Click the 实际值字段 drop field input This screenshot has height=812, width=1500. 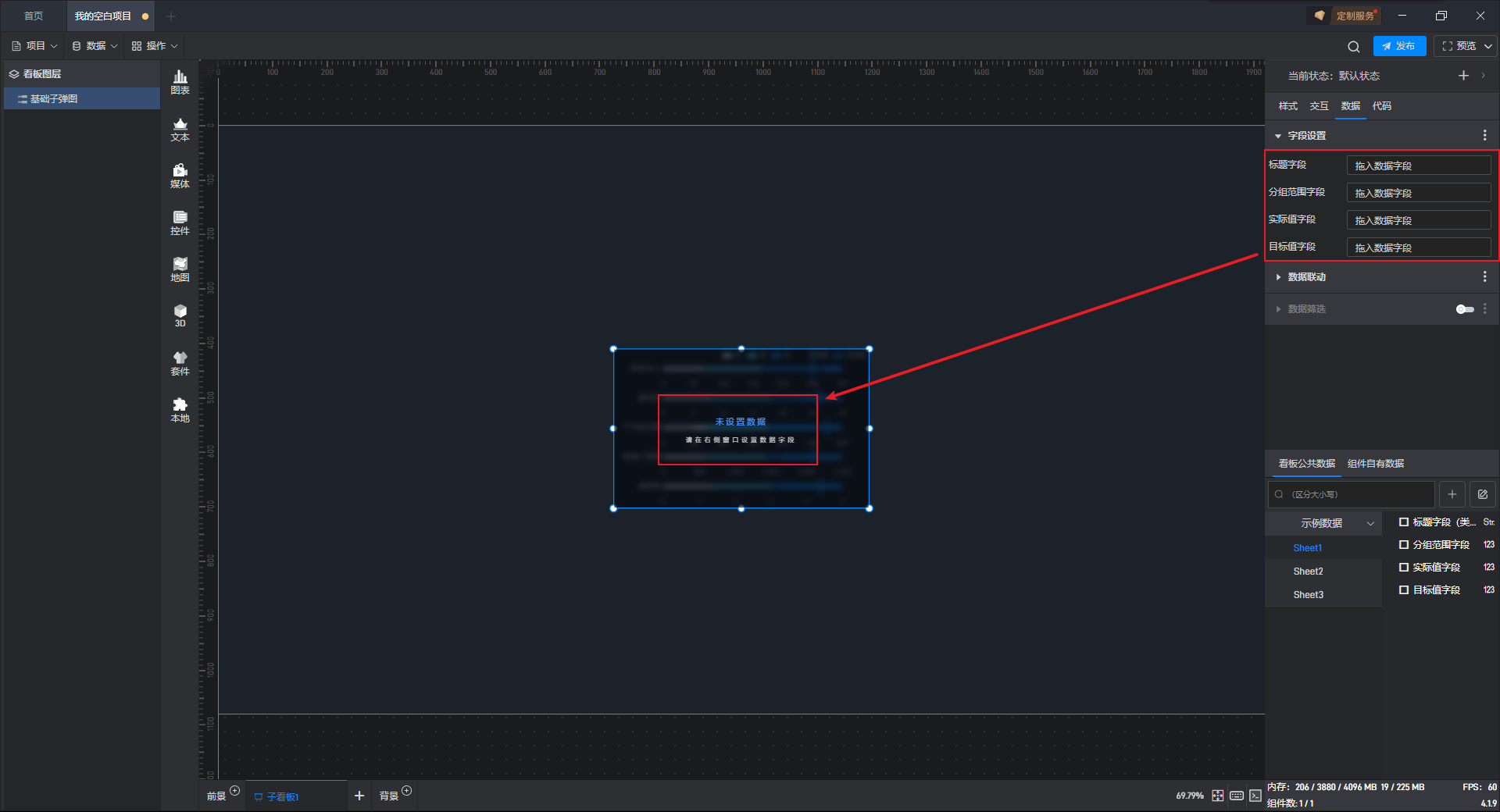pyautogui.click(x=1419, y=220)
